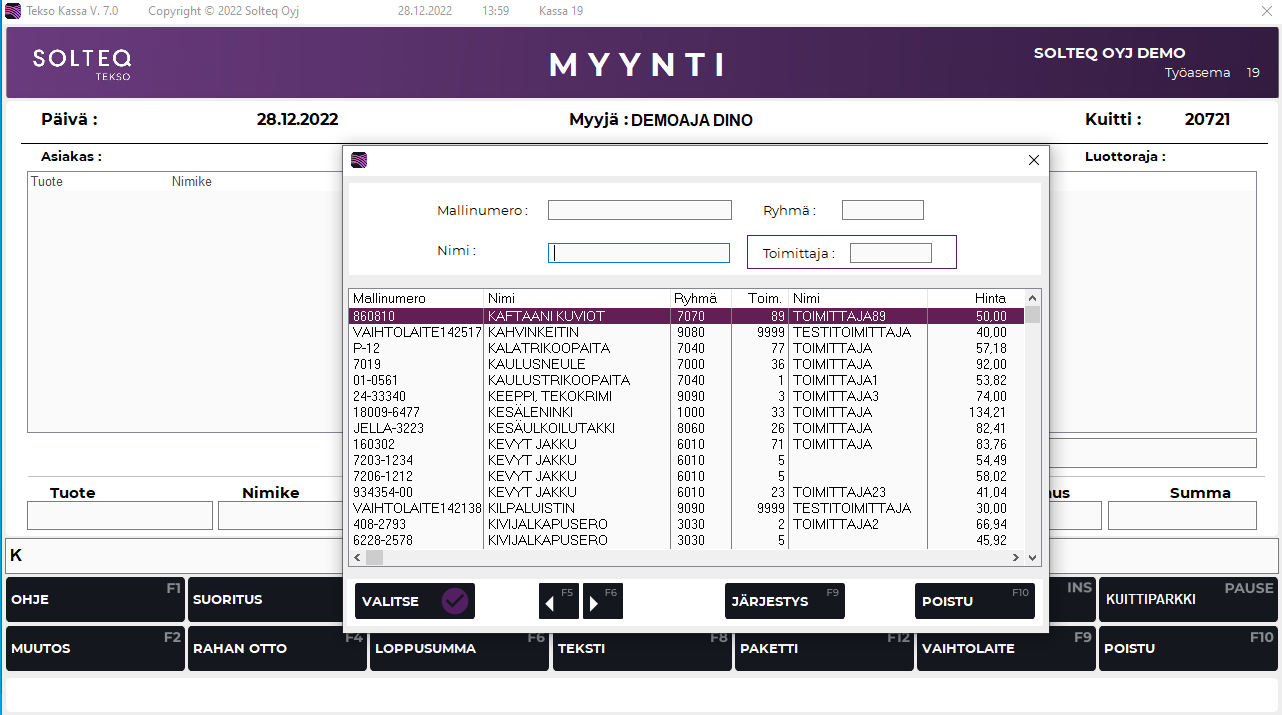The image size is (1282, 715).
Task: Open KUITTIPARKKI receipt parking button
Action: 1188,600
